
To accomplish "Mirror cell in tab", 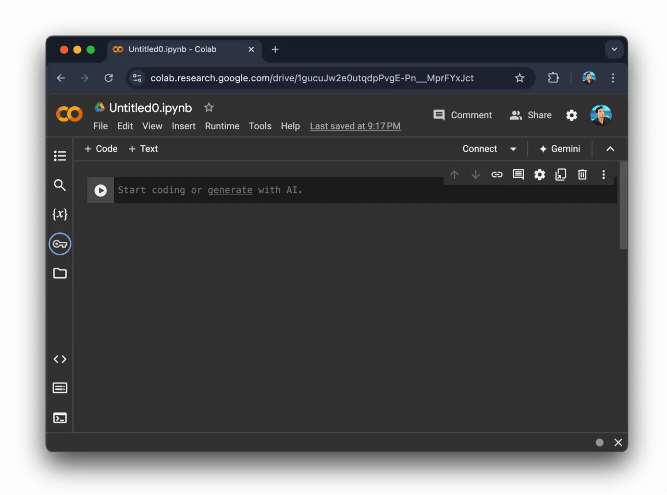I will (x=561, y=175).
